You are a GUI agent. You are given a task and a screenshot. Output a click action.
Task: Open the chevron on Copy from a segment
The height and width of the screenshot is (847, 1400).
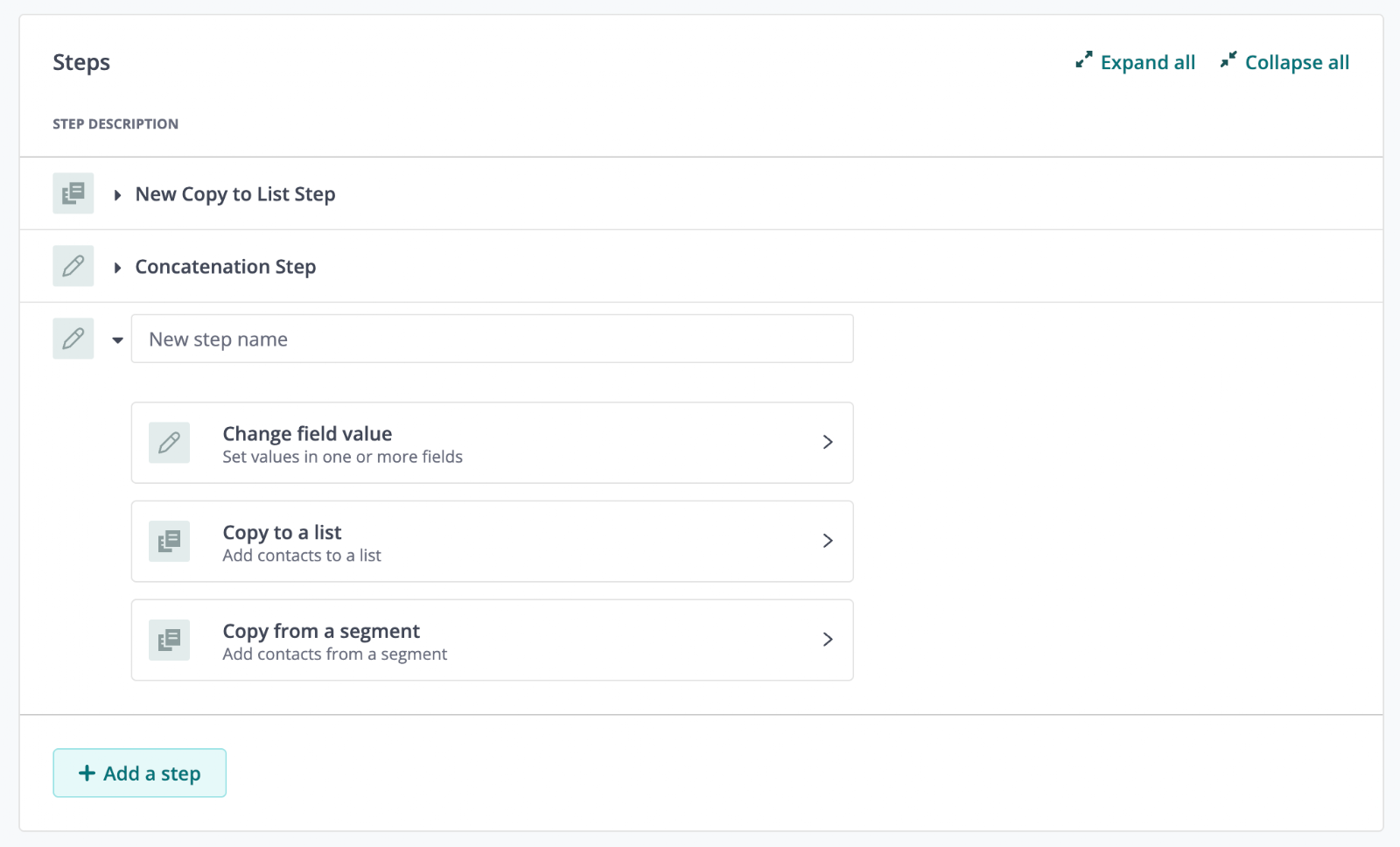pyautogui.click(x=828, y=640)
